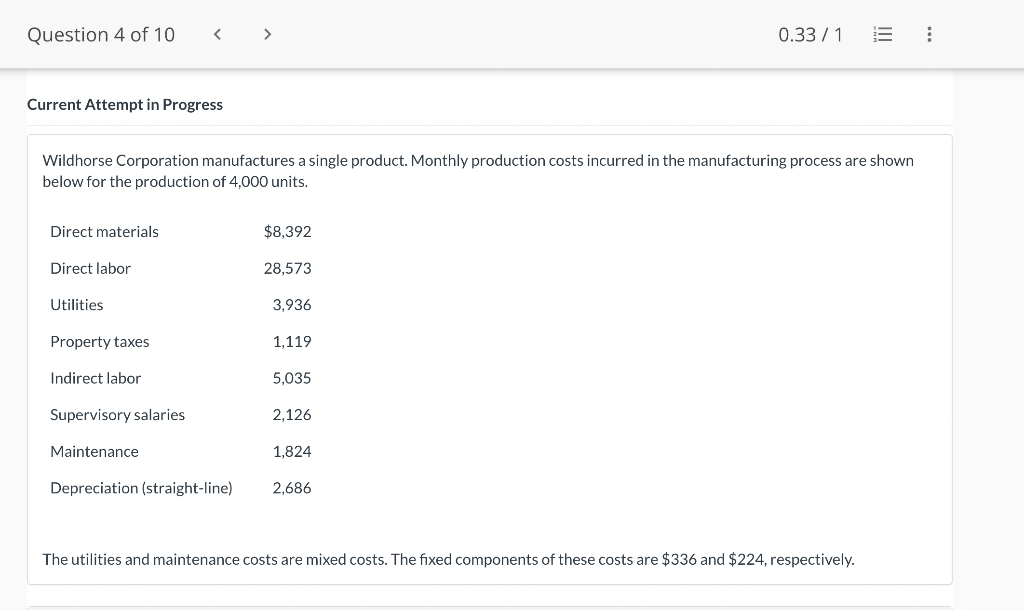Select the 28,573 value
The height and width of the screenshot is (610, 1024).
287,268
